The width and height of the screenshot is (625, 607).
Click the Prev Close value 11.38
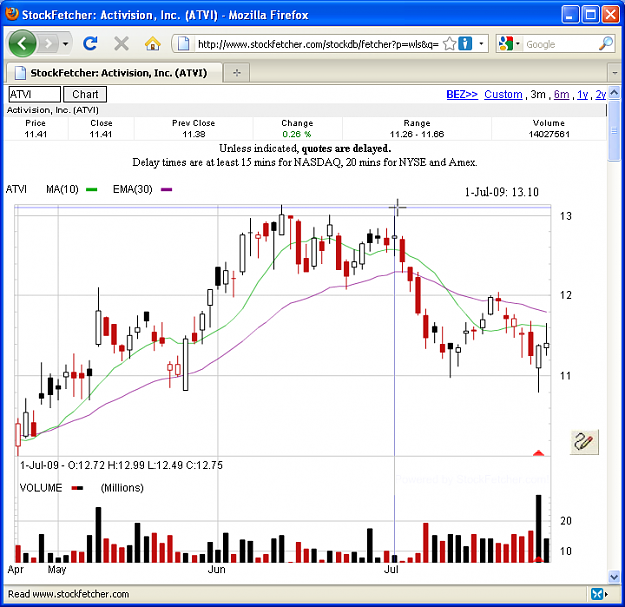[193, 134]
